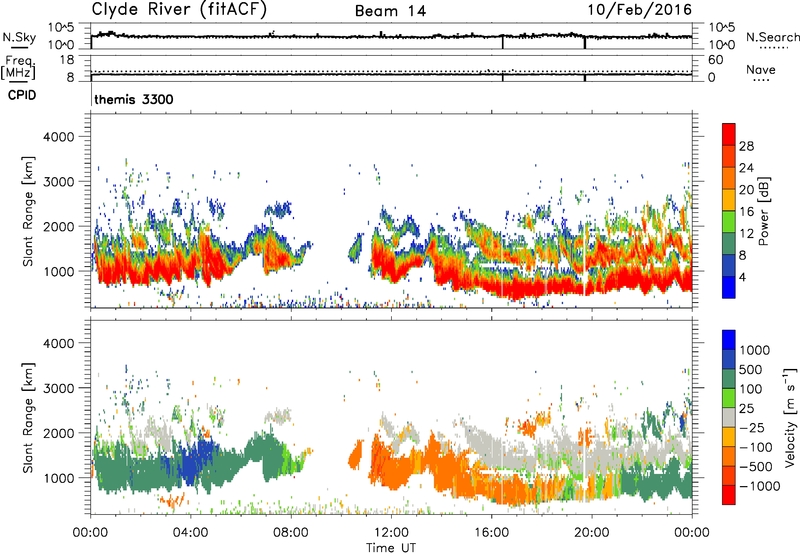Click the '08:00' time axis tick label
Screen dimensions: 800x554
point(291,533)
